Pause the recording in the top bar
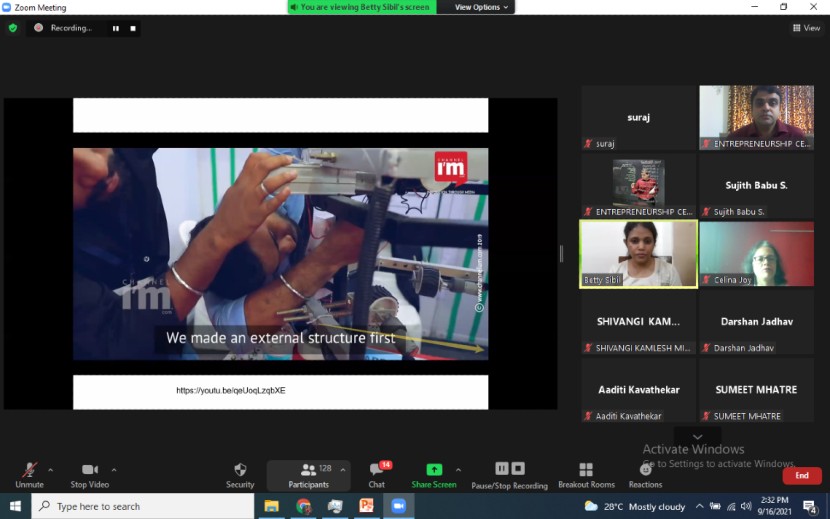 pyautogui.click(x=116, y=28)
